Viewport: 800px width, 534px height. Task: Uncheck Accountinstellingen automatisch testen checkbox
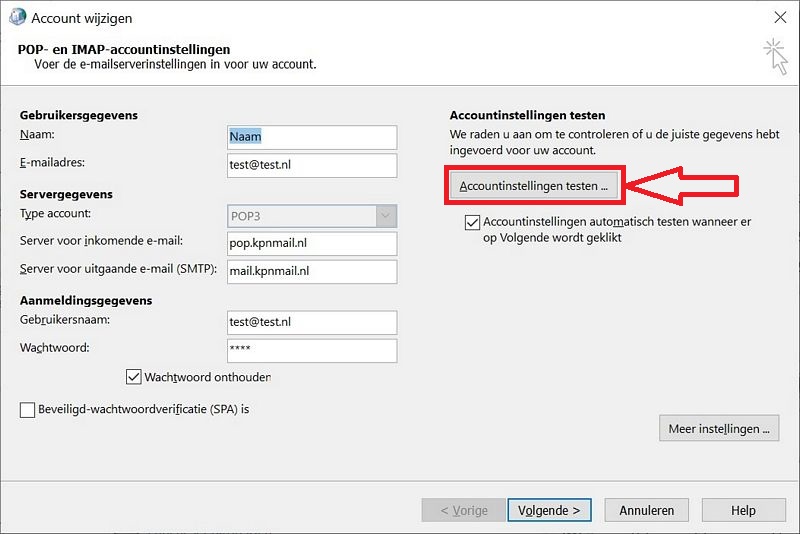click(x=472, y=222)
